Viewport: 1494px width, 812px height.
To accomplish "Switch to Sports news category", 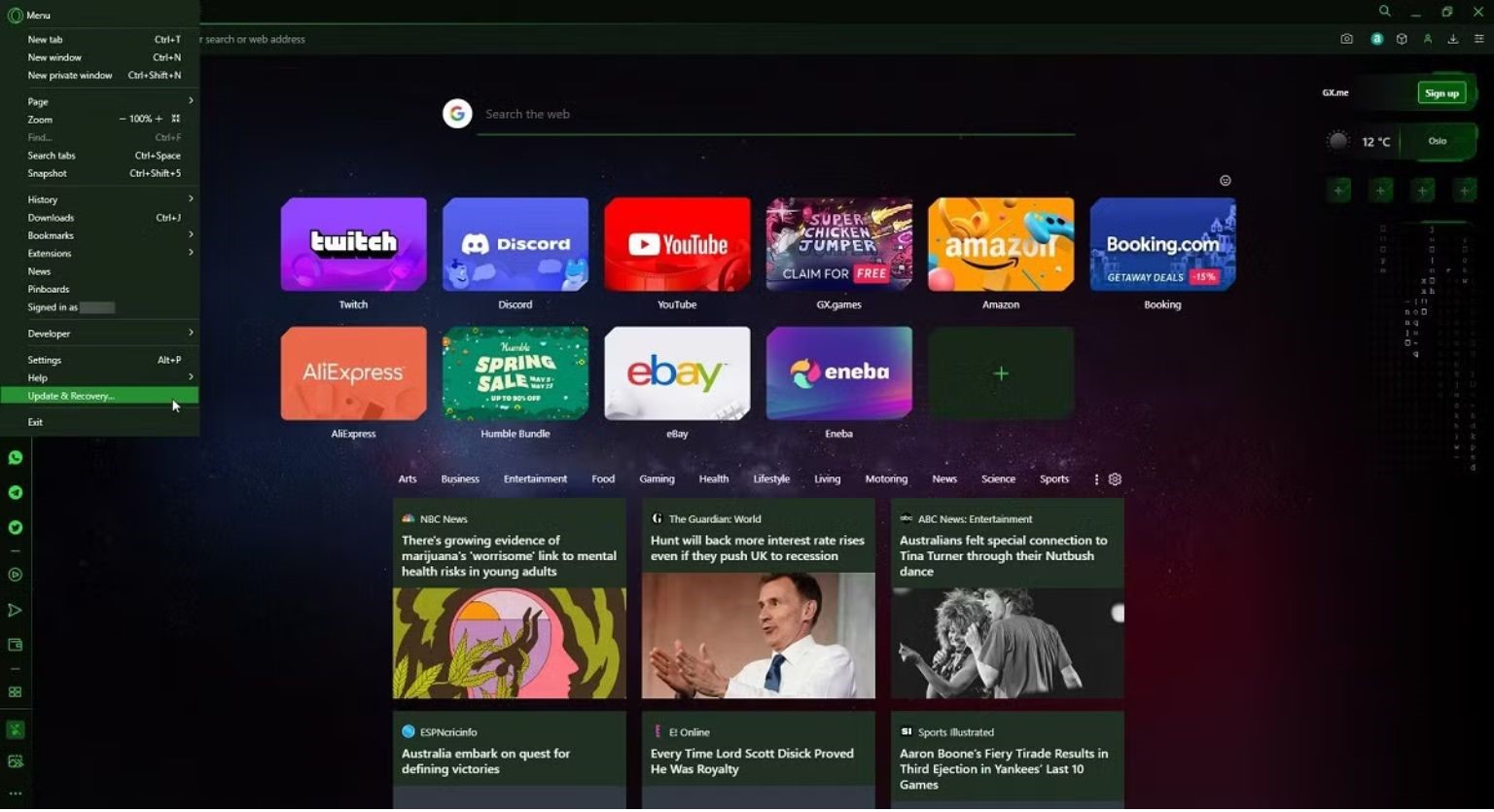I will coord(1054,479).
